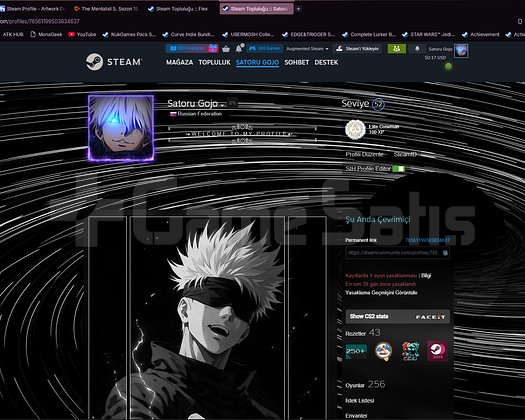Click the small avatar in the header corner
This screenshot has height=420, width=525.
pyautogui.click(x=461, y=51)
